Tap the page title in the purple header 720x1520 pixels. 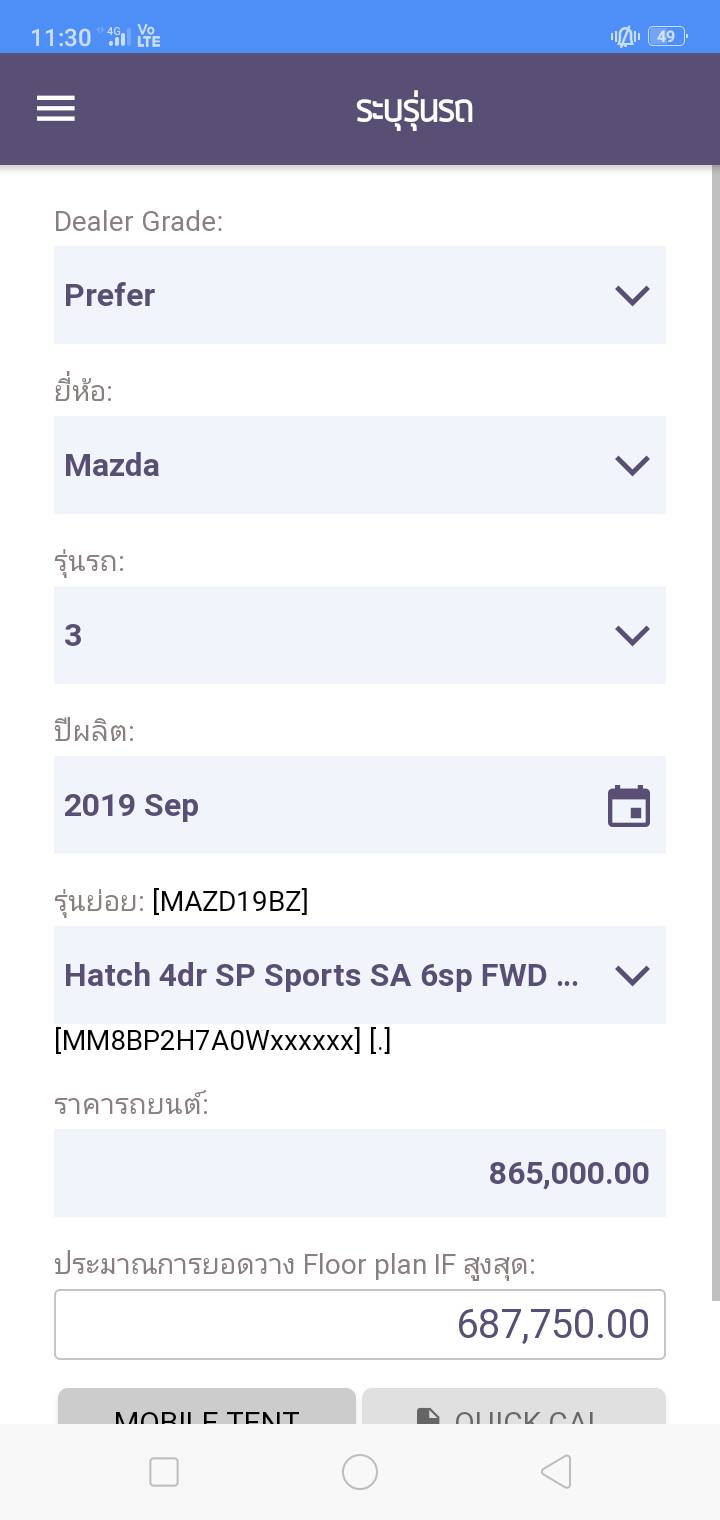pyautogui.click(x=414, y=109)
